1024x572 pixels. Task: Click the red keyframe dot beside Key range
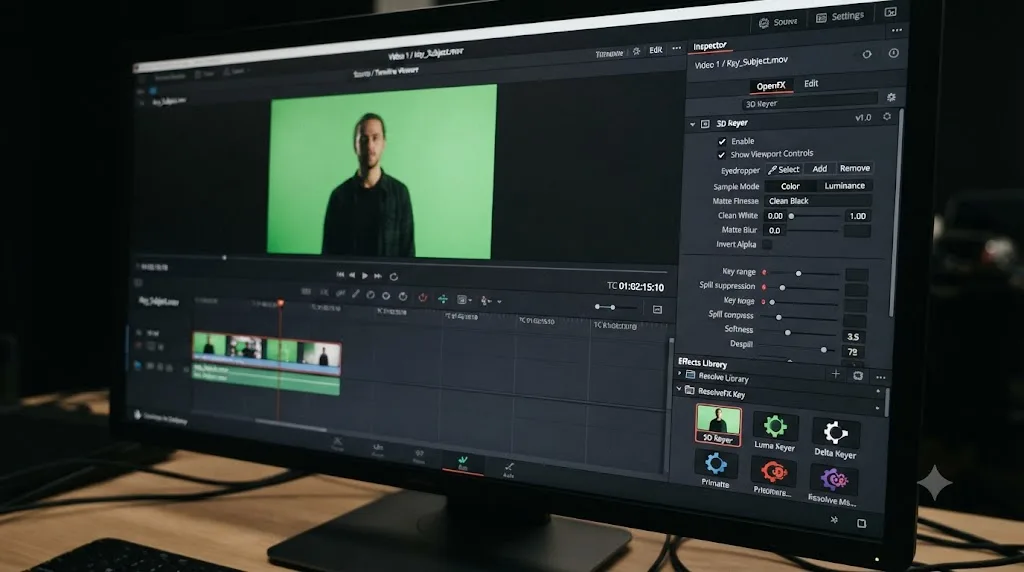click(x=764, y=272)
